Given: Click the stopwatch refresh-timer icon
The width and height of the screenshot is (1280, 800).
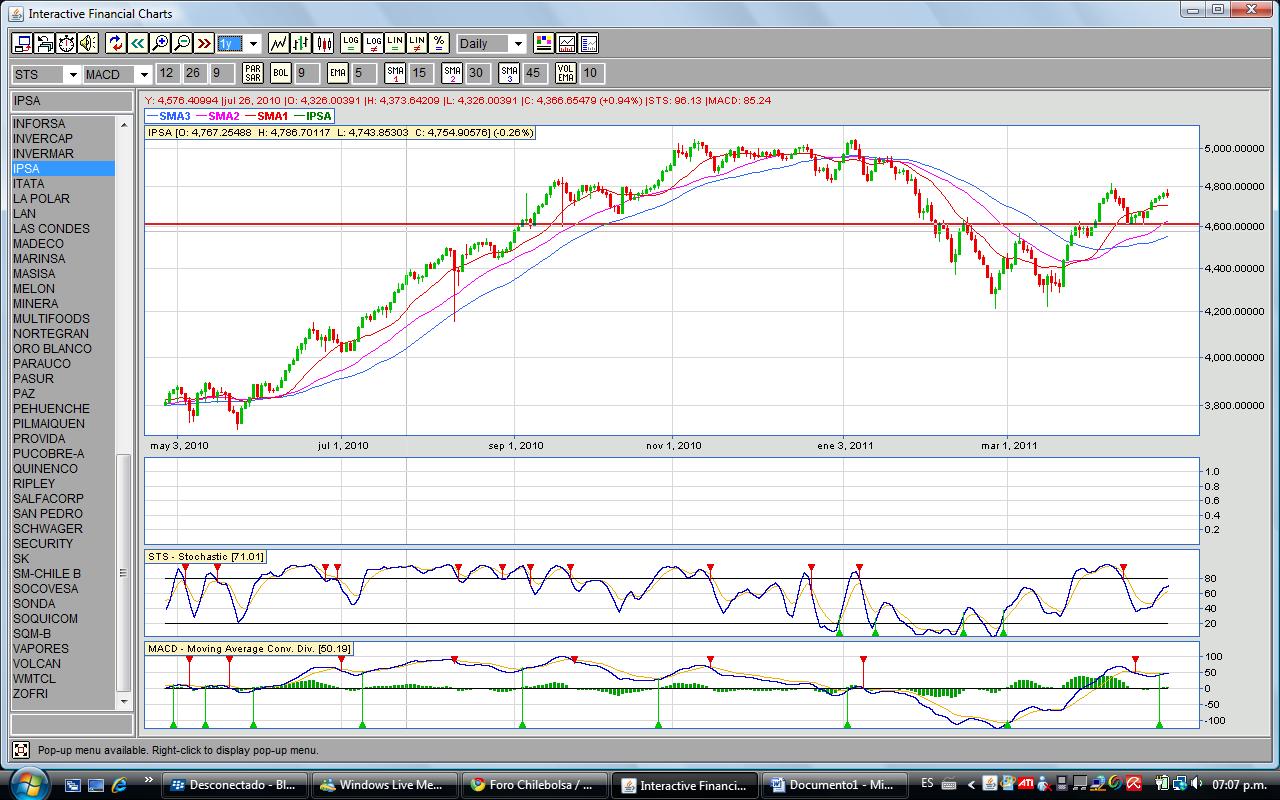Looking at the screenshot, I should tap(66, 43).
